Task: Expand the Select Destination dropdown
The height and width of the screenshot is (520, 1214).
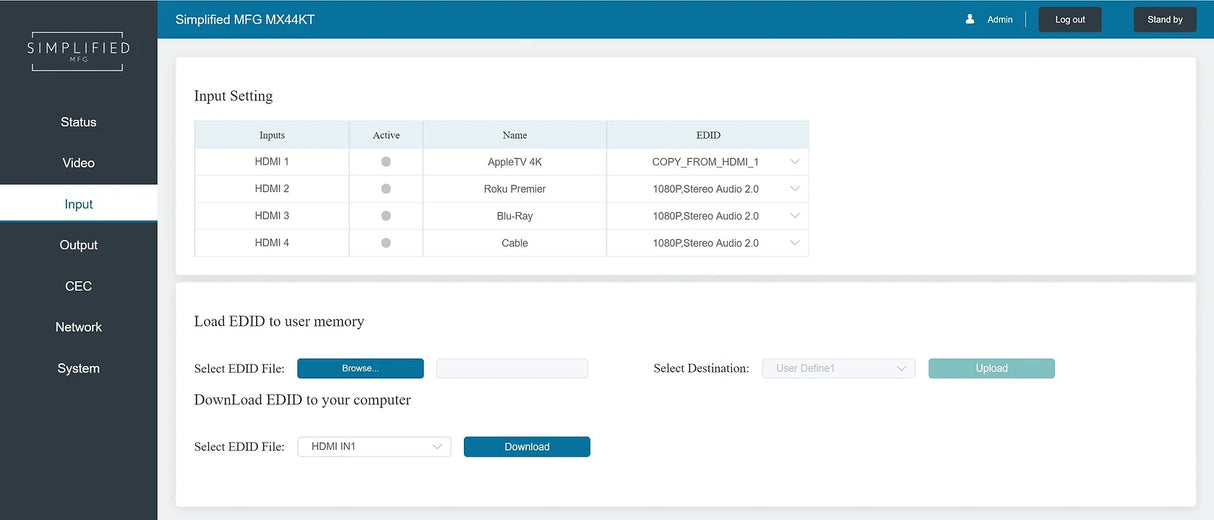Action: pos(838,369)
